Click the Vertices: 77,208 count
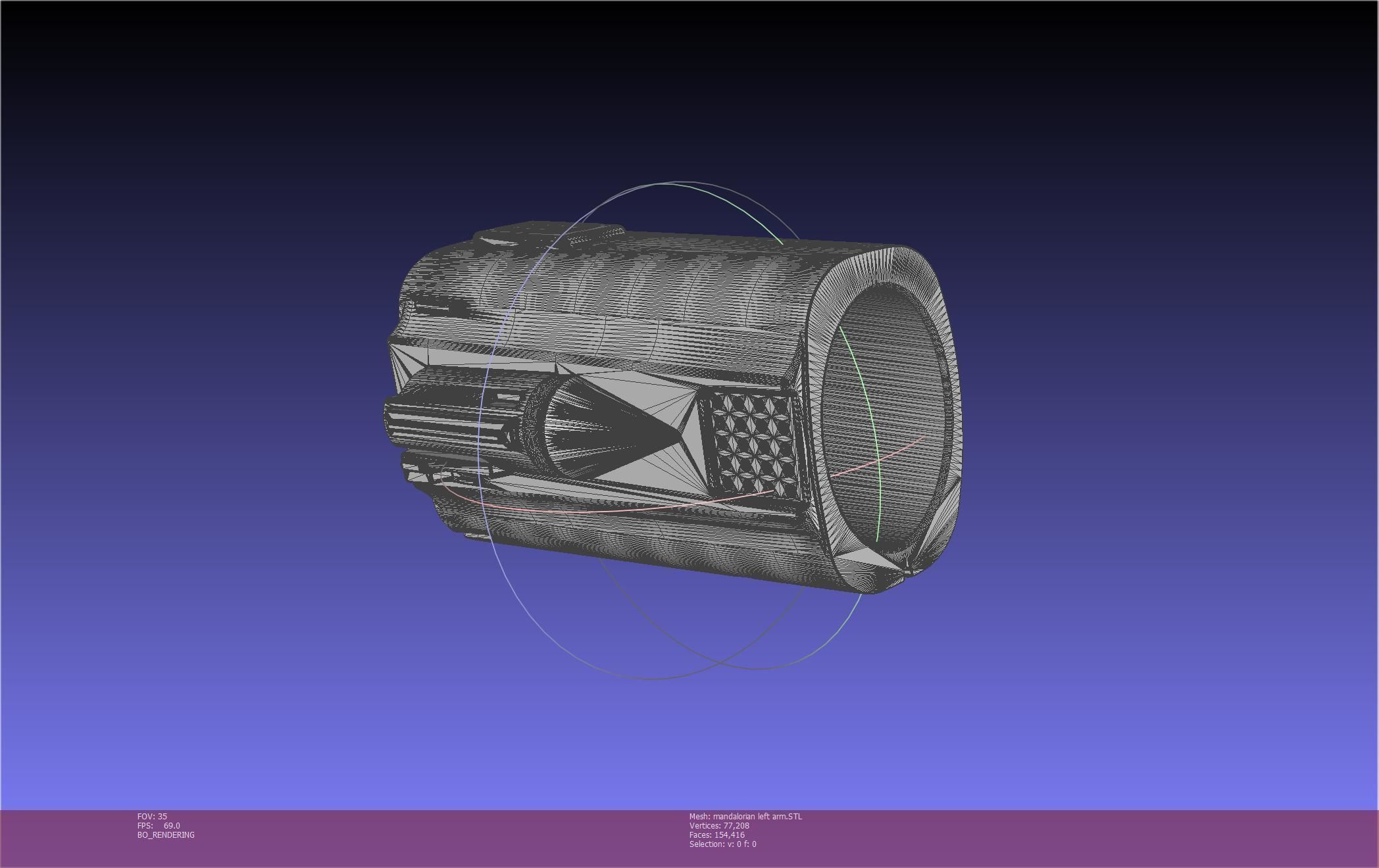This screenshot has width=1379, height=868. (x=719, y=825)
